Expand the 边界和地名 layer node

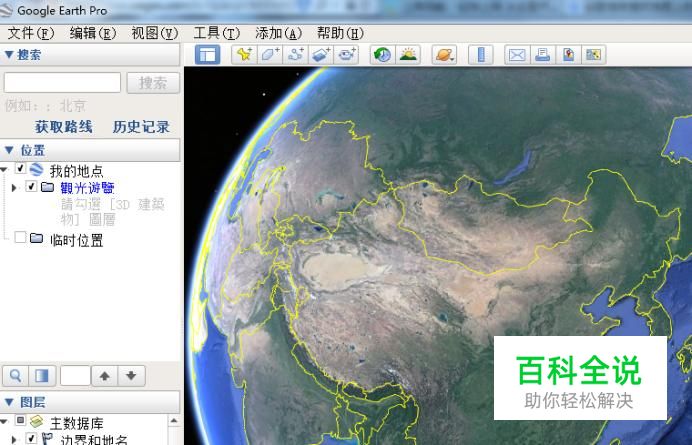tap(14, 440)
